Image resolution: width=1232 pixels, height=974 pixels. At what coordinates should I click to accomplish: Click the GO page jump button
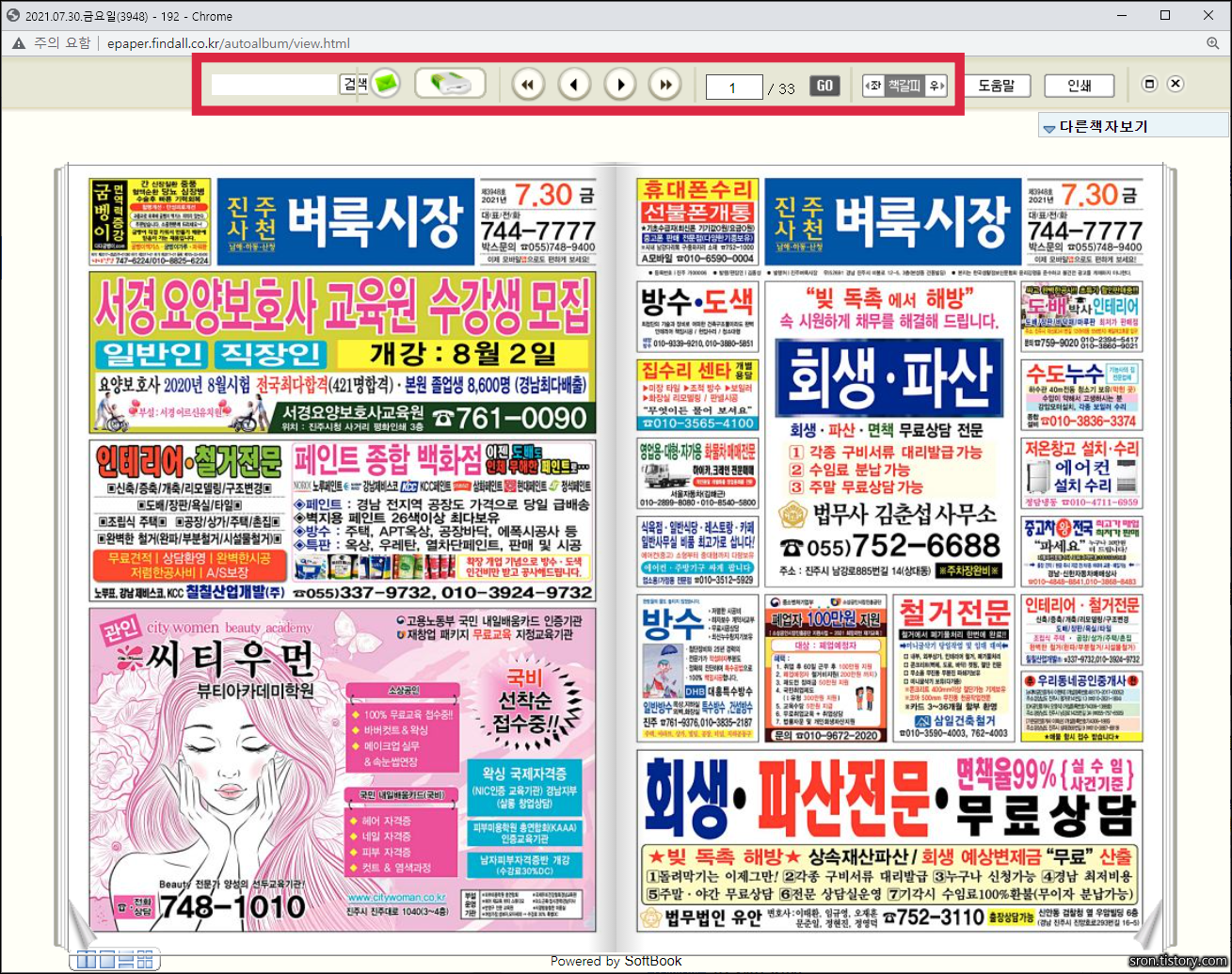click(824, 86)
